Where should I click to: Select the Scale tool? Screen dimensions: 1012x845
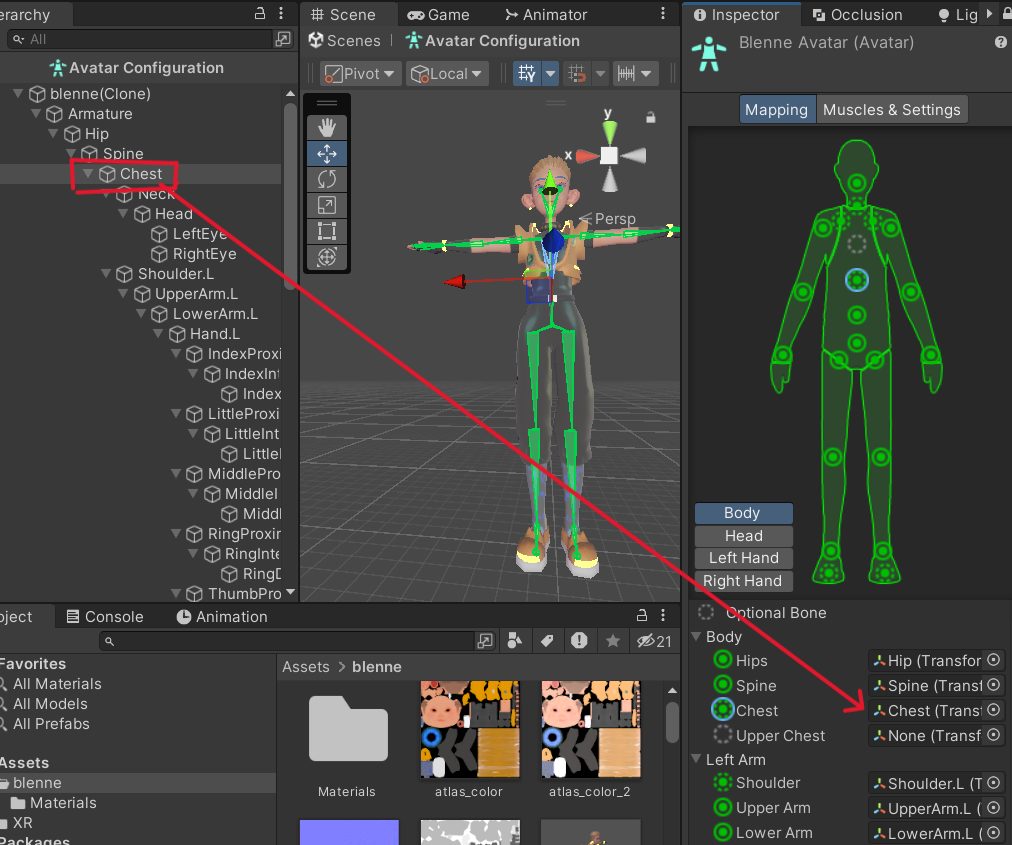(326, 206)
